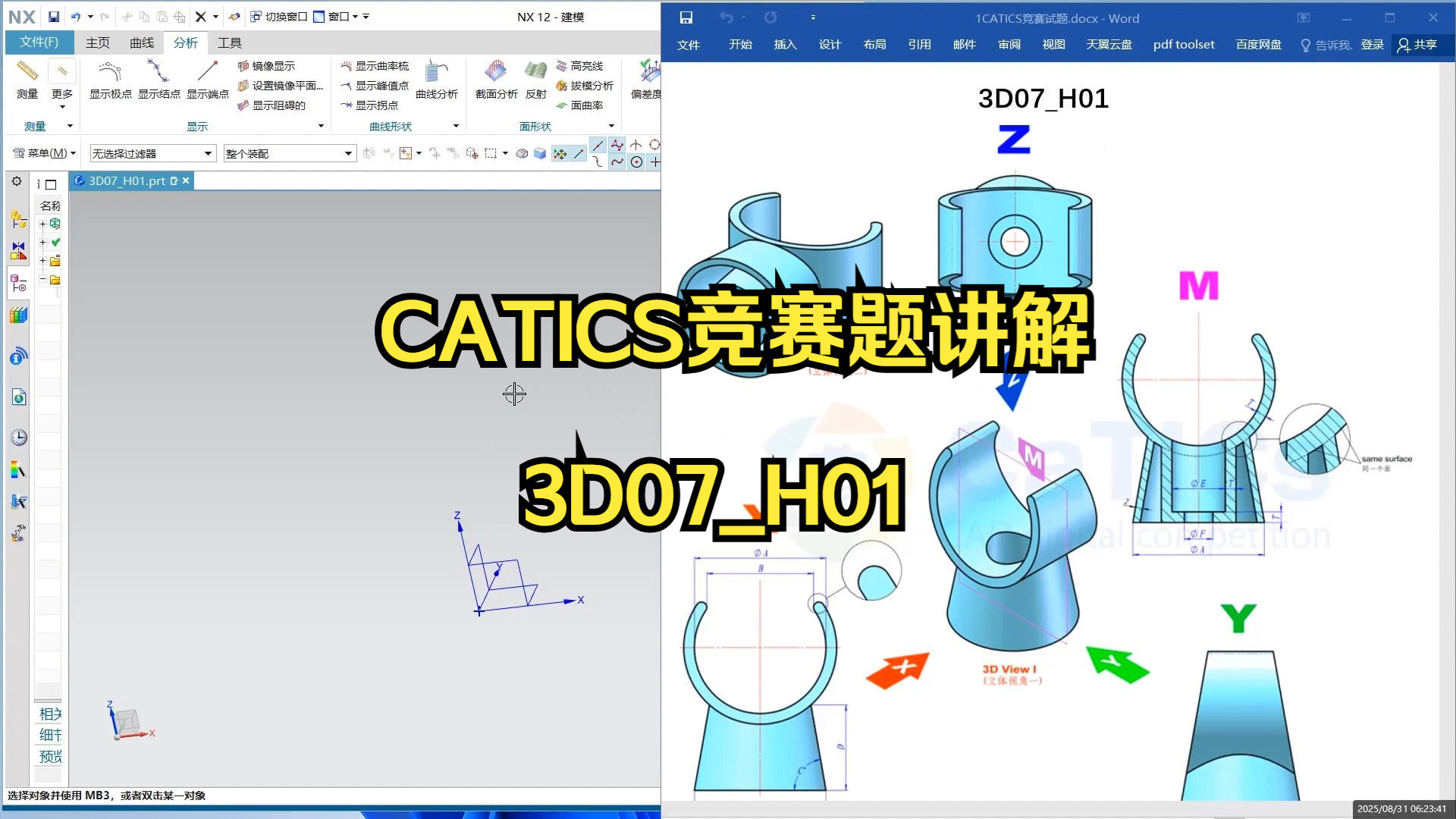Viewport: 1456px width, 819px height.
Task: Click the 显示极点 show poles tool
Action: [x=111, y=80]
